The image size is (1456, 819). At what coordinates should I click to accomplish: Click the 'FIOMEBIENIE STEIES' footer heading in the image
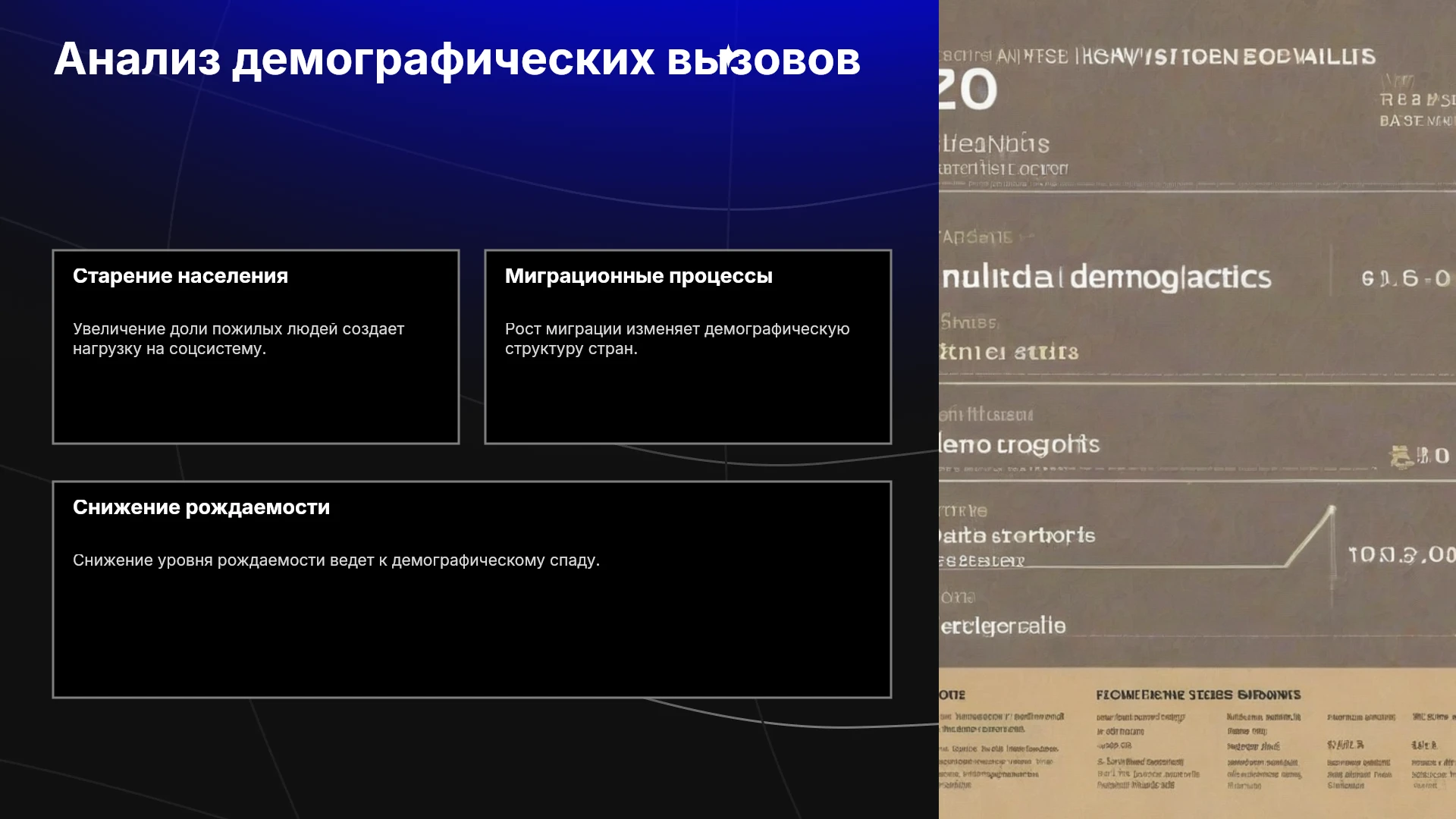tap(1198, 695)
